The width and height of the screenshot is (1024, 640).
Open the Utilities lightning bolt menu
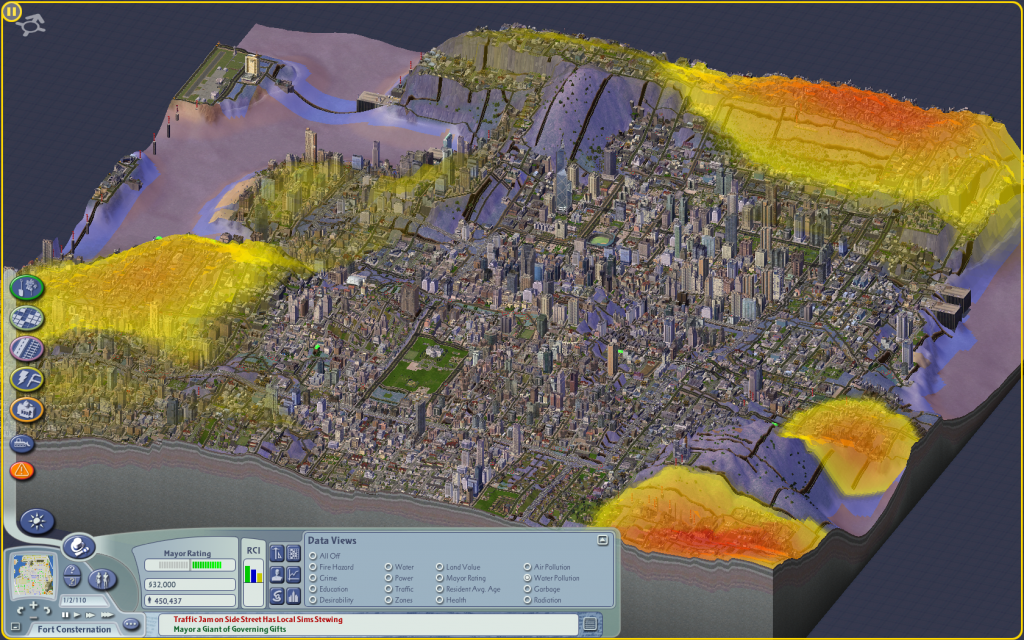pyautogui.click(x=27, y=379)
